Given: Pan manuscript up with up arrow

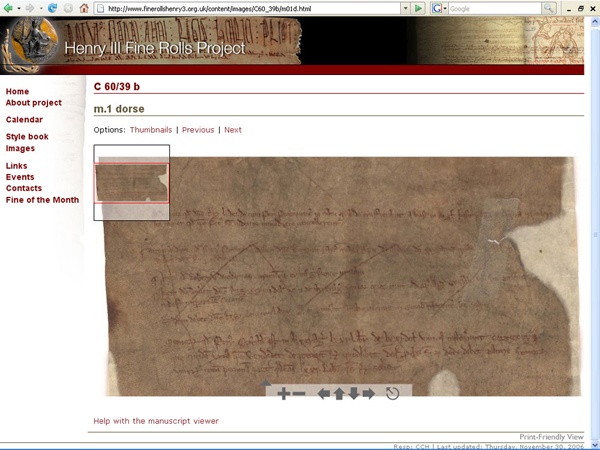Looking at the screenshot, I should click(339, 394).
